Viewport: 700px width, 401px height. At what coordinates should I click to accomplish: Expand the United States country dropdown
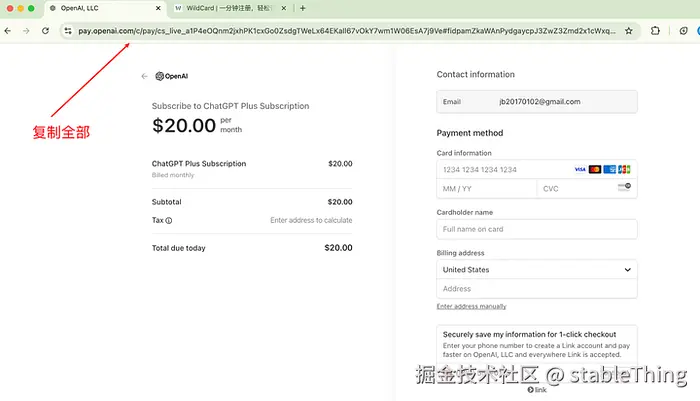point(537,270)
